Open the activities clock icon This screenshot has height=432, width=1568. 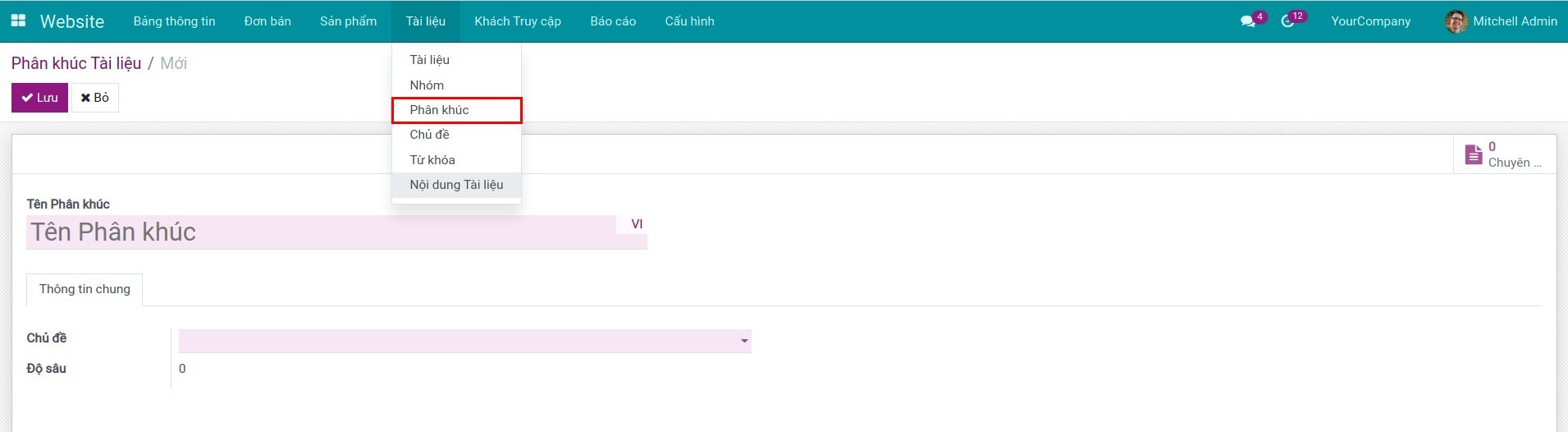[x=1287, y=21]
